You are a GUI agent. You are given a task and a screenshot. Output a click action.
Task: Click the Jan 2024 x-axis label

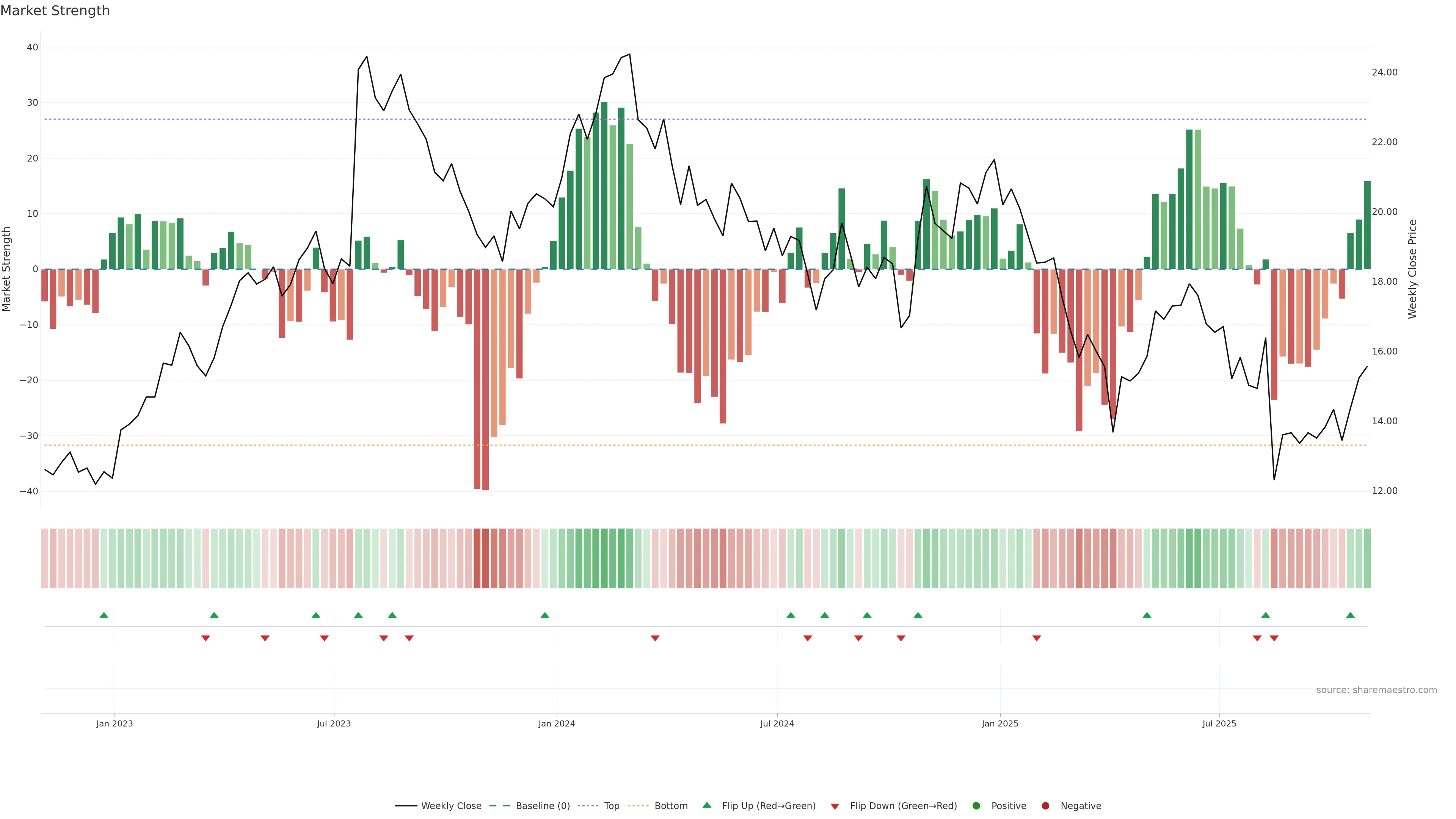(557, 723)
